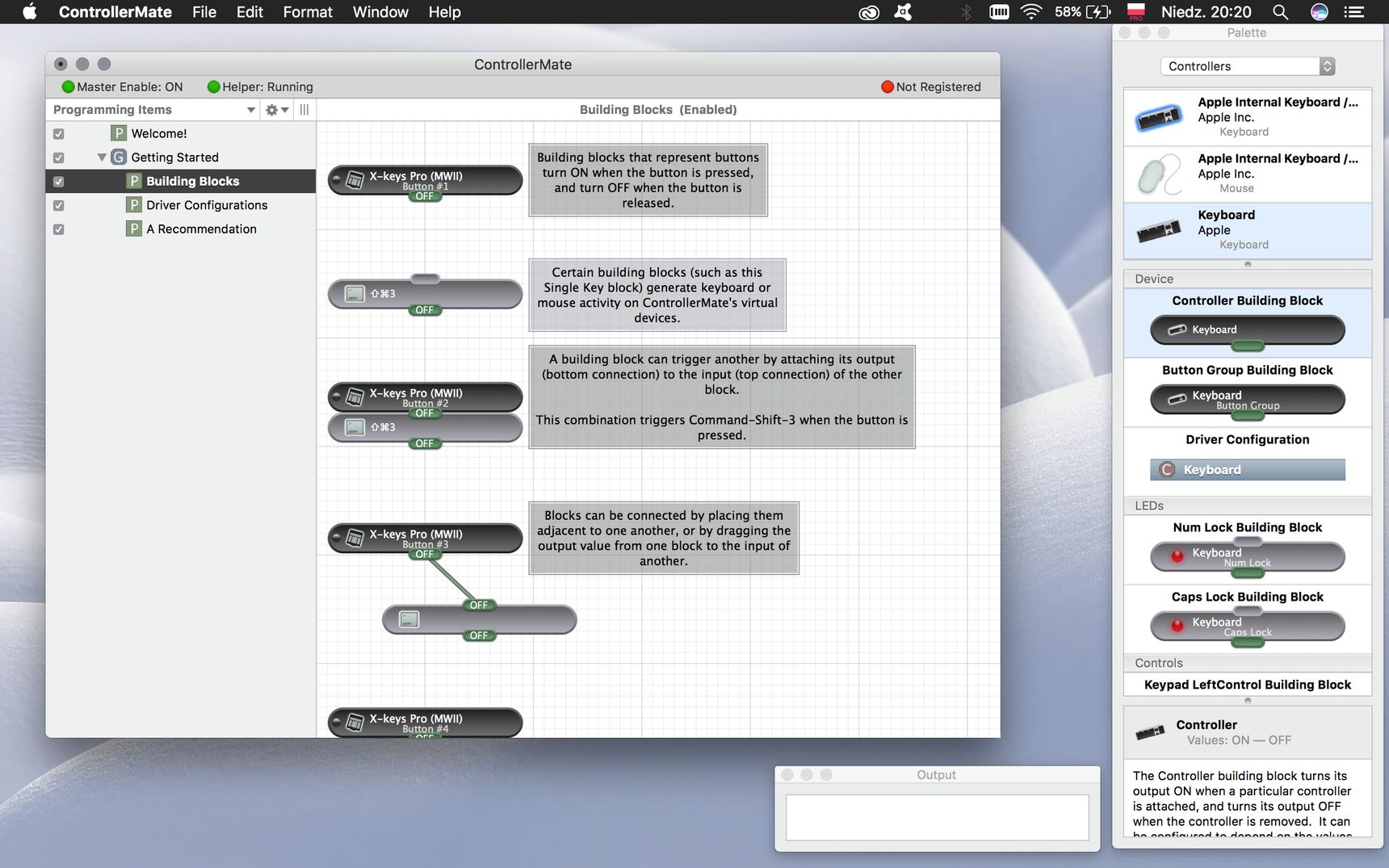Click the empty key block under Button #3
Screen dimensions: 1389x868
479,620
